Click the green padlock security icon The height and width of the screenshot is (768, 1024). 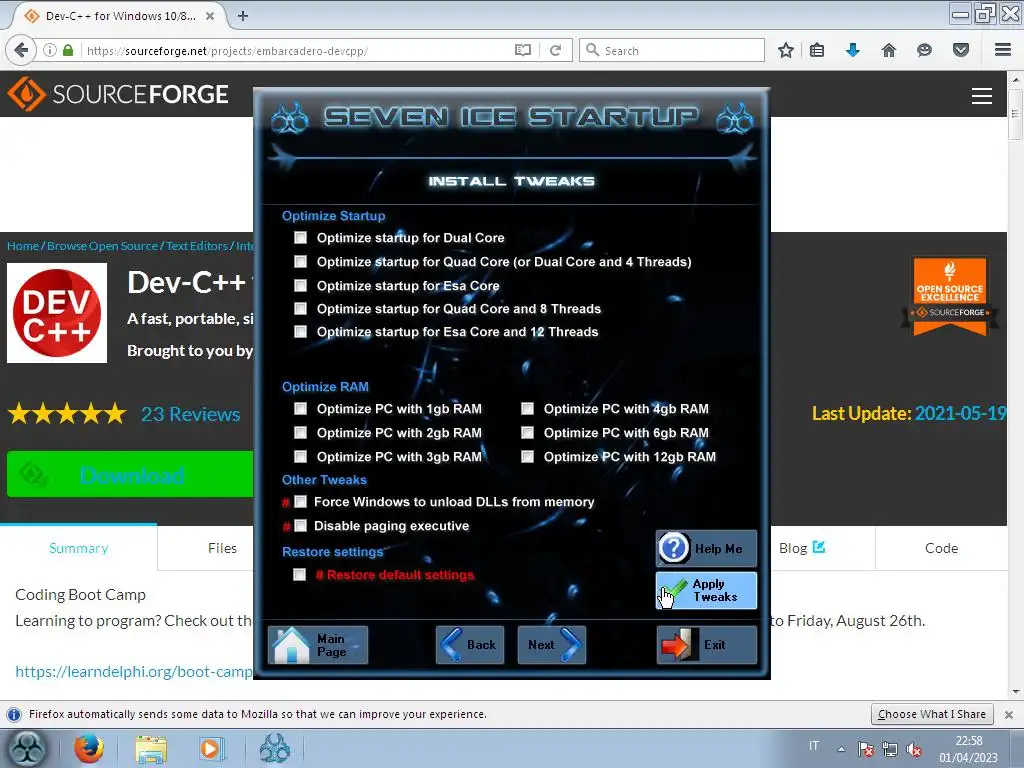pyautogui.click(x=68, y=50)
